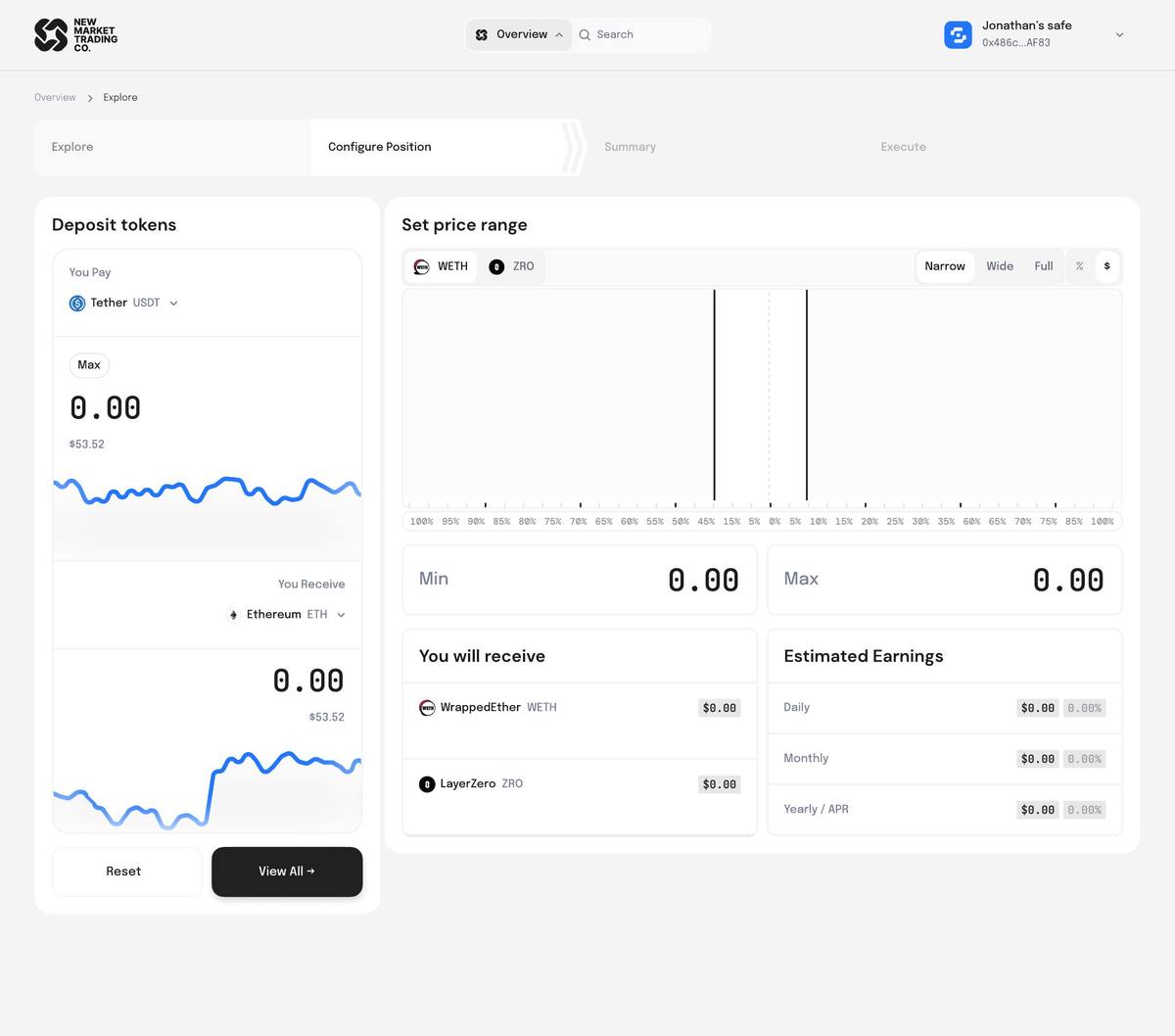This screenshot has width=1175, height=1036.
Task: Go to the Explore step tab
Action: click(72, 147)
